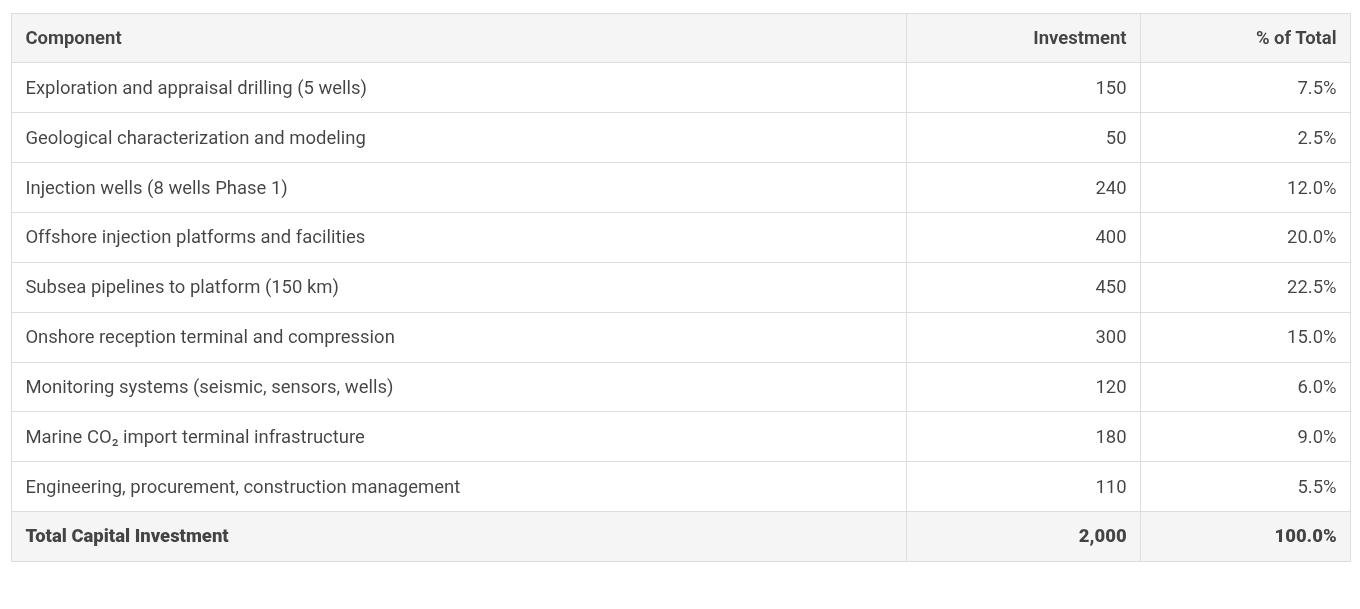Select the Exploration and appraisal drilling row label
The width and height of the screenshot is (1360, 609).
[196, 88]
